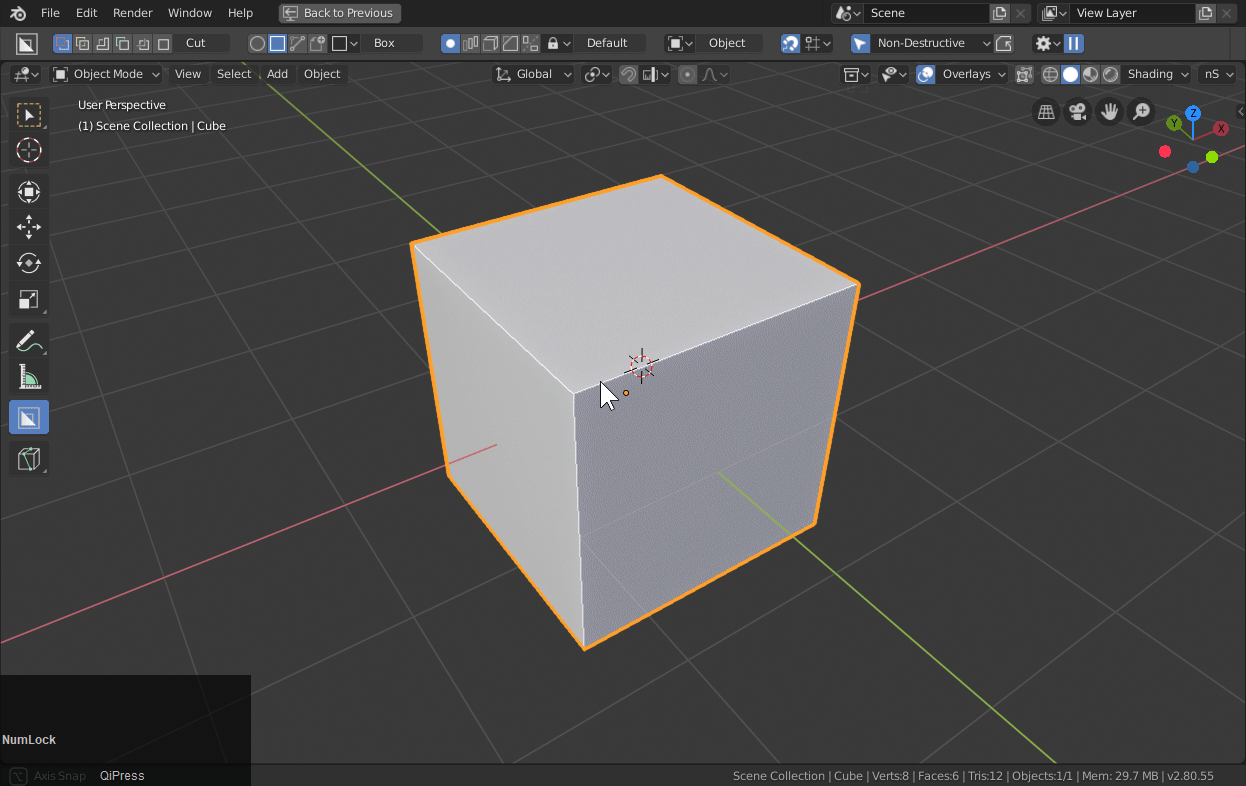The width and height of the screenshot is (1246, 786).
Task: Open the Add menu
Action: [x=277, y=74]
